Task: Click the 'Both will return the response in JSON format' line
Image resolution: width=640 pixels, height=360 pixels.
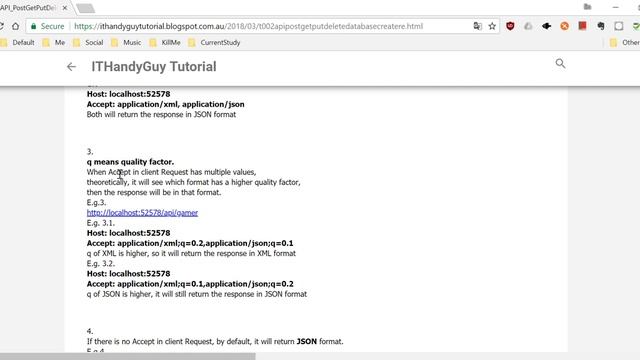Action: point(161,115)
